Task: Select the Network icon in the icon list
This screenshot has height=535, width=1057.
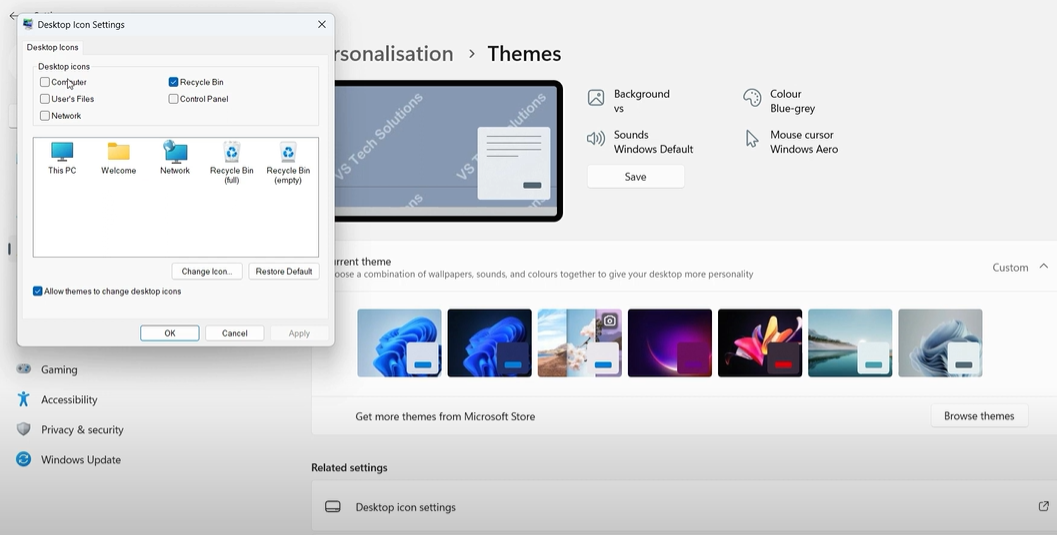Action: tap(175, 158)
